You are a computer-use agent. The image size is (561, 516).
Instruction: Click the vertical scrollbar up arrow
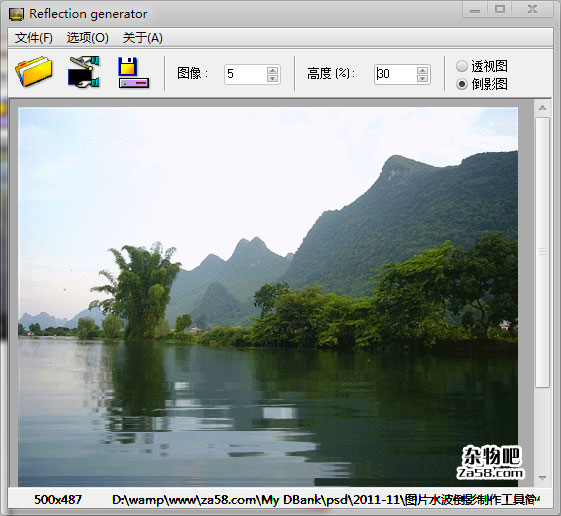click(542, 107)
